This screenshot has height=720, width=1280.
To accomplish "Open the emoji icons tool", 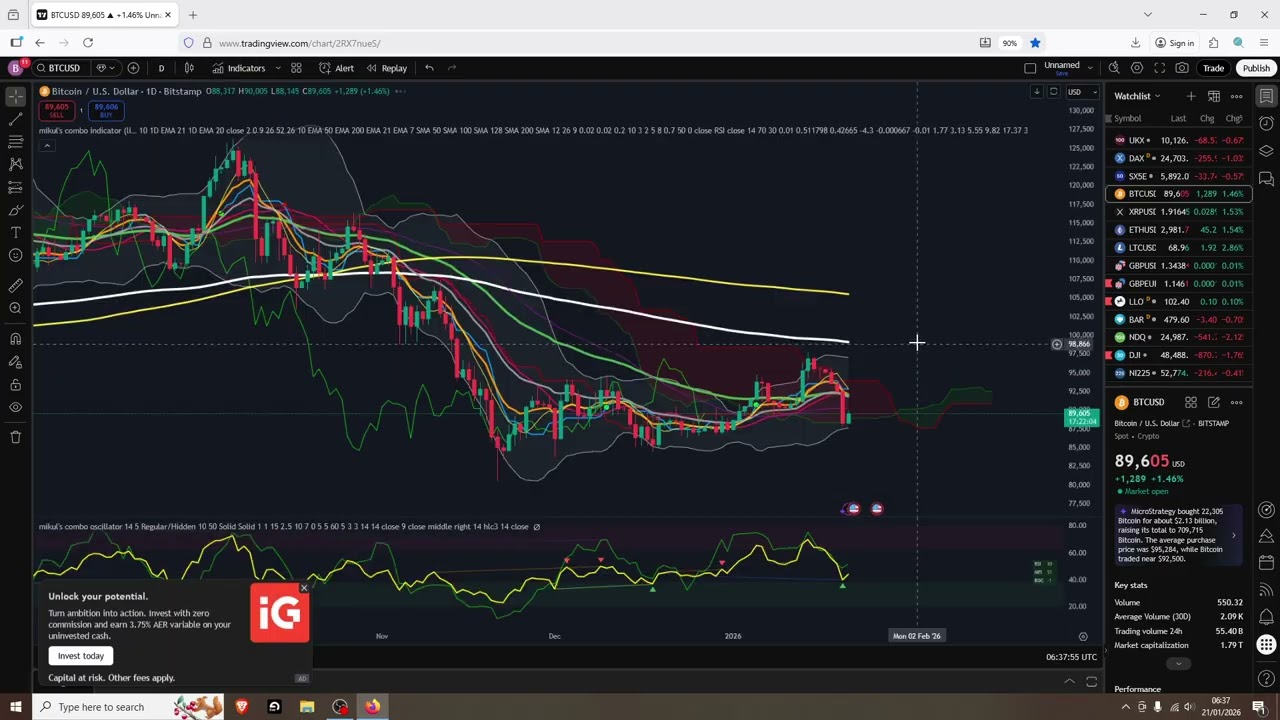I will click(15, 255).
